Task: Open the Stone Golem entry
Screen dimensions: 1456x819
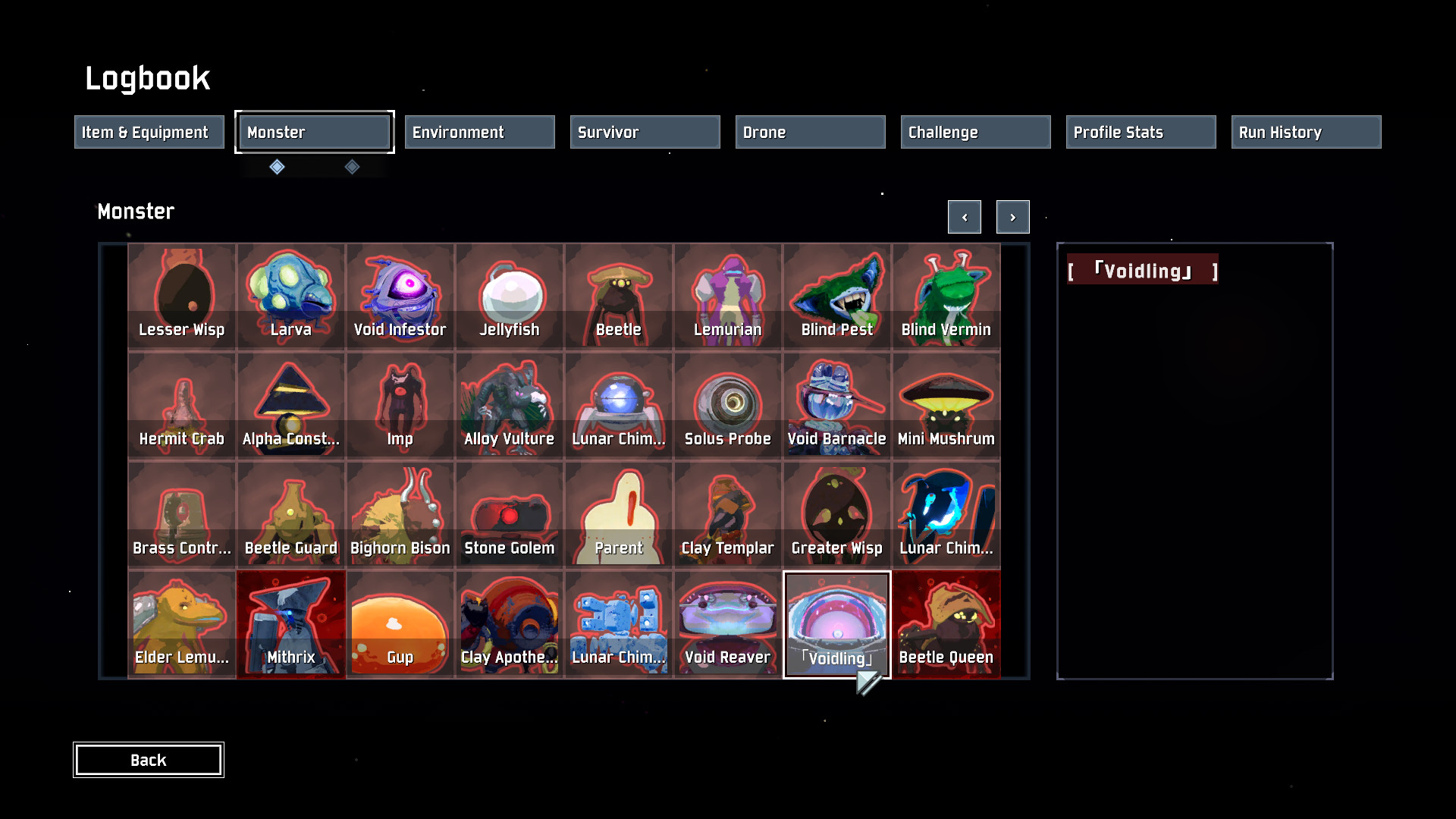Action: tap(510, 515)
